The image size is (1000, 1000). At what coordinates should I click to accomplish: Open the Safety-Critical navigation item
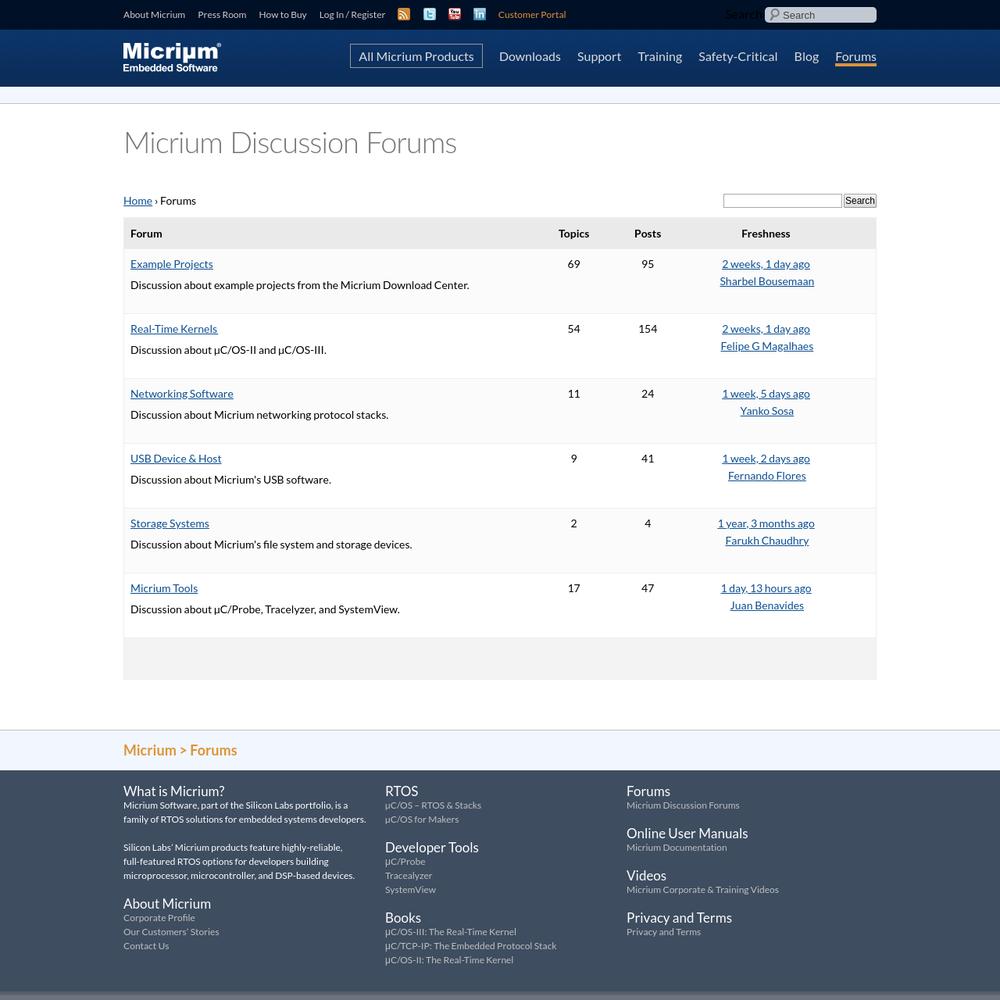point(737,57)
